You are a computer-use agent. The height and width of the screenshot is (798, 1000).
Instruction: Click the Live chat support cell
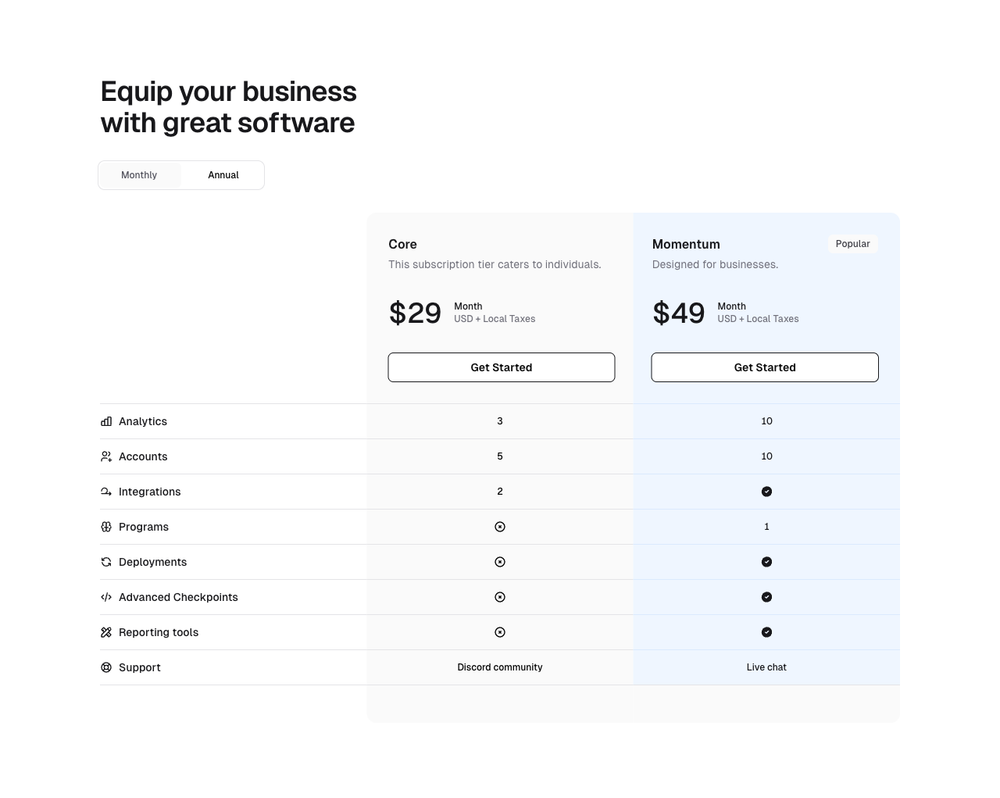coord(767,667)
